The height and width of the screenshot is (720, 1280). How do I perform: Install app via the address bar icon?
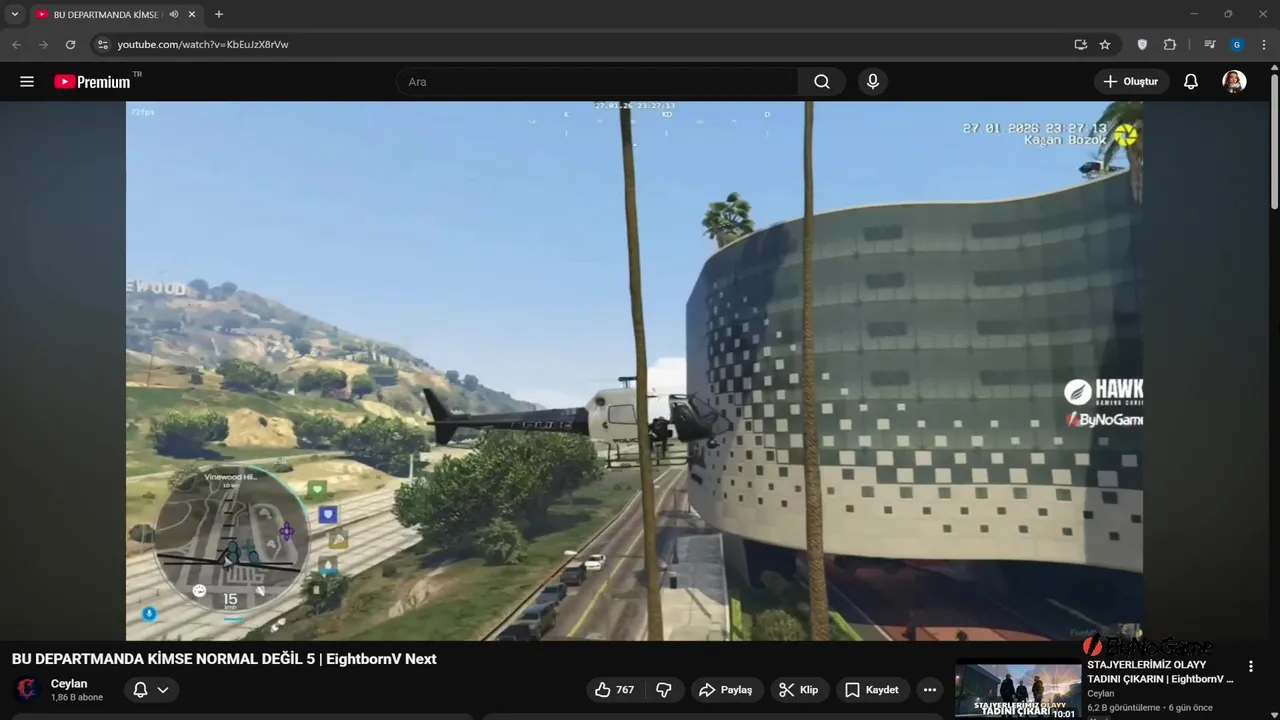click(x=1080, y=44)
